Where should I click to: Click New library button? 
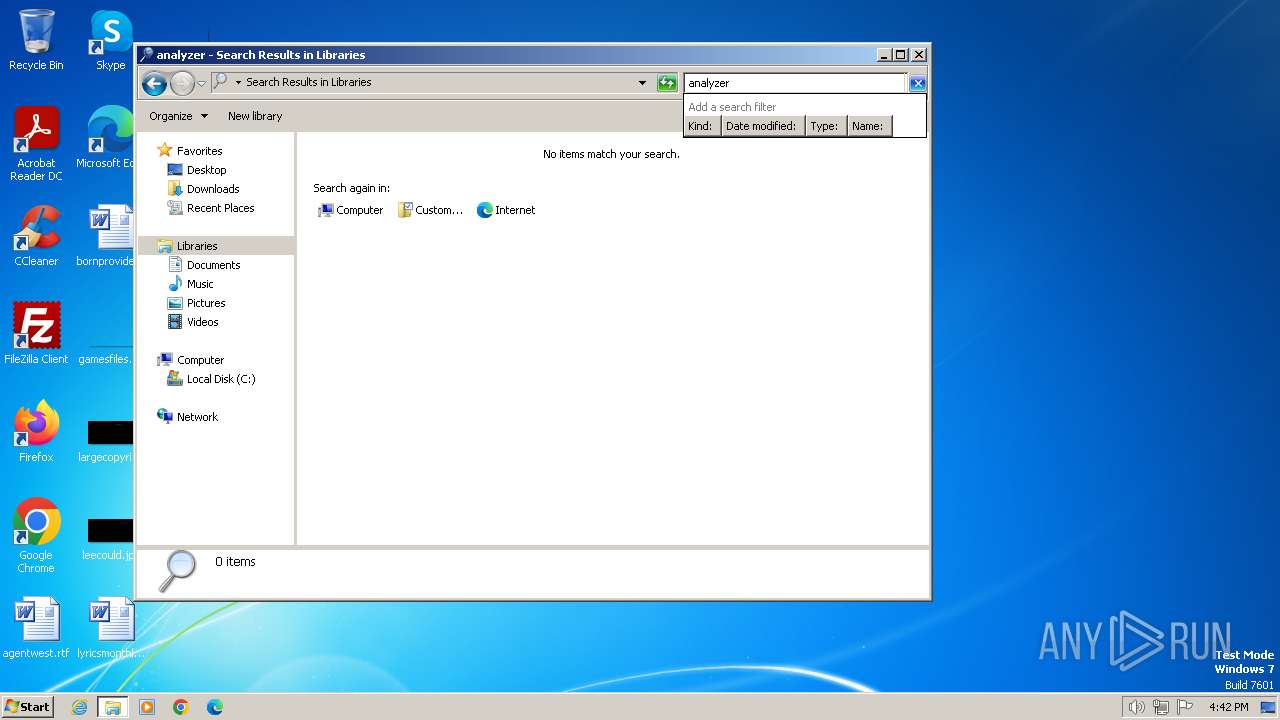pos(255,116)
